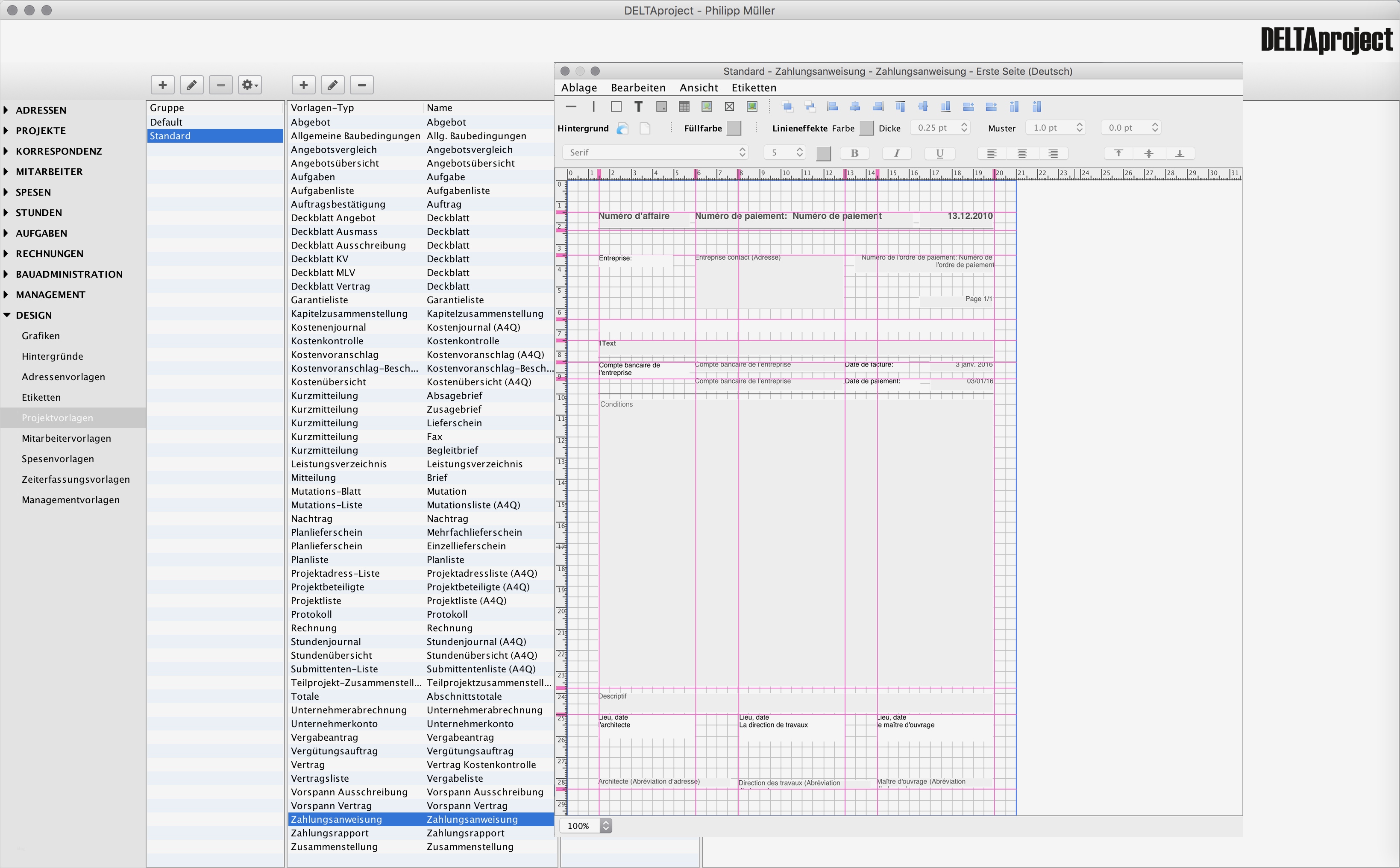
Task: Toggle bold text formatting
Action: click(854, 153)
